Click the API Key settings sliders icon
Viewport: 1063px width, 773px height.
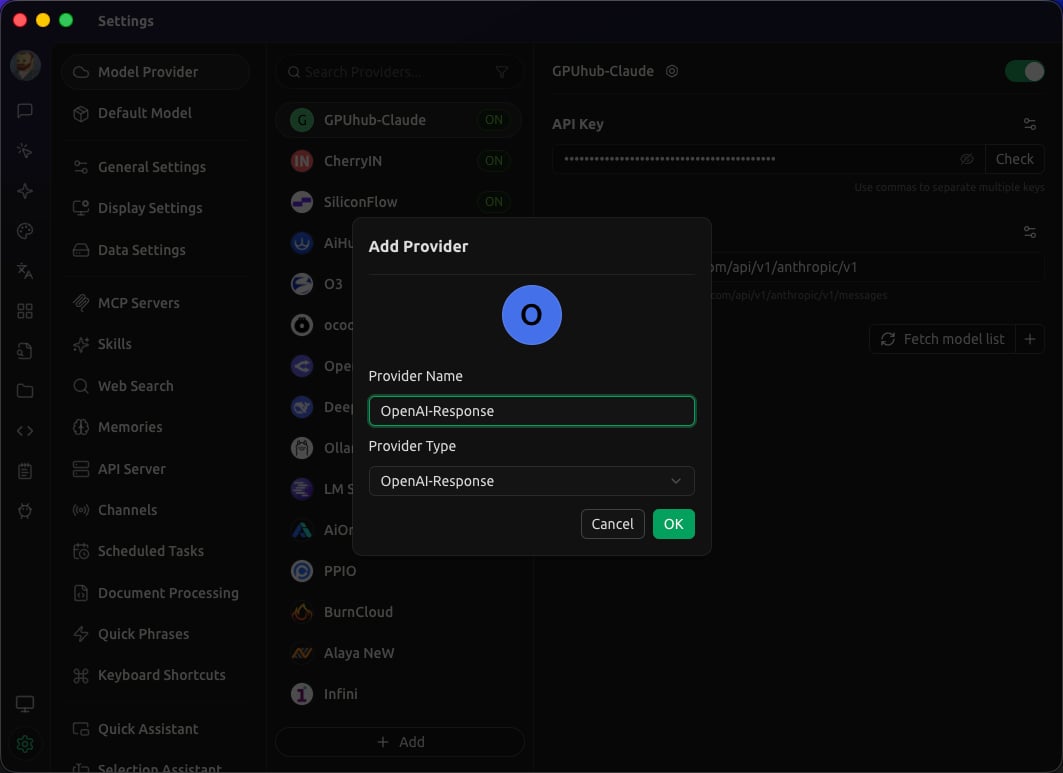pos(1030,124)
